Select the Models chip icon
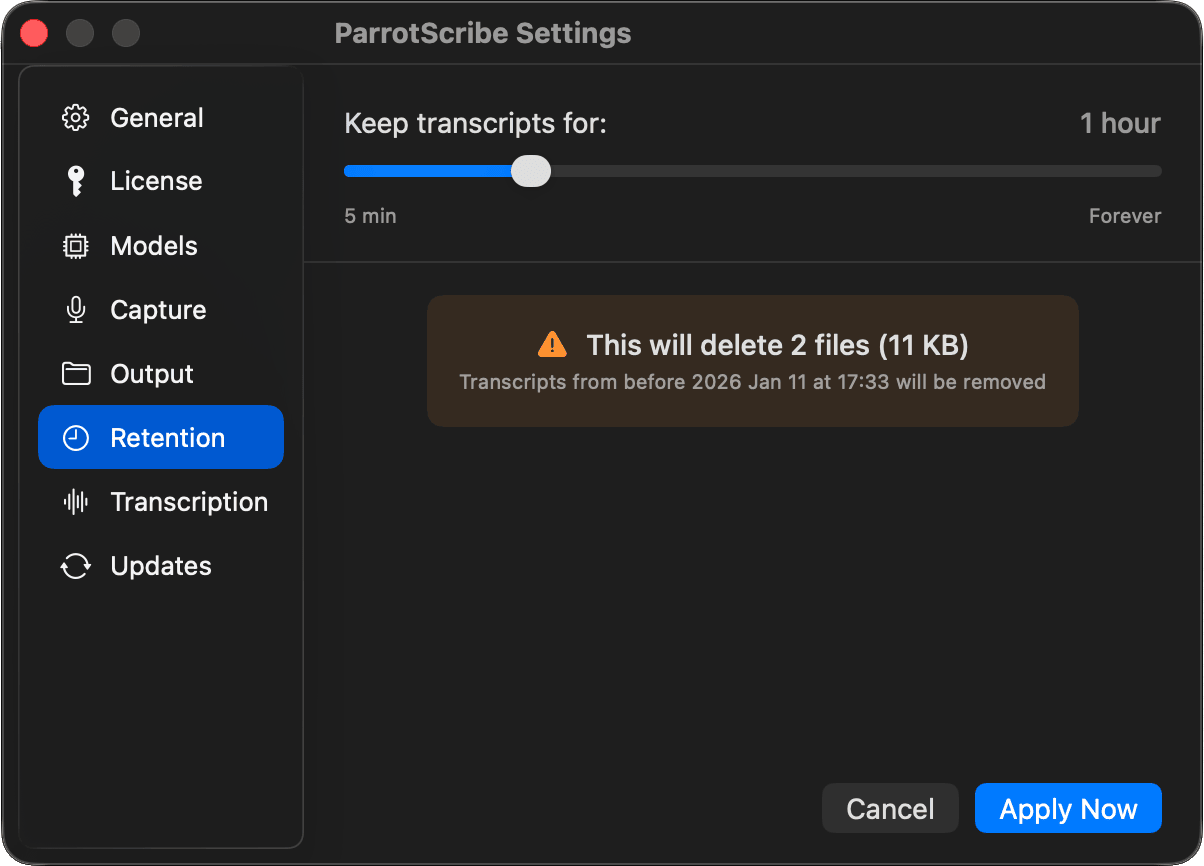This screenshot has height=866, width=1204. point(76,246)
